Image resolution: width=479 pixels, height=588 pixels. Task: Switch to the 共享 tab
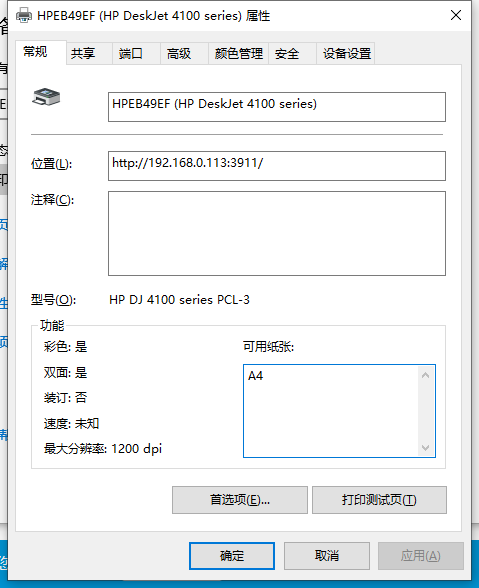[89, 54]
